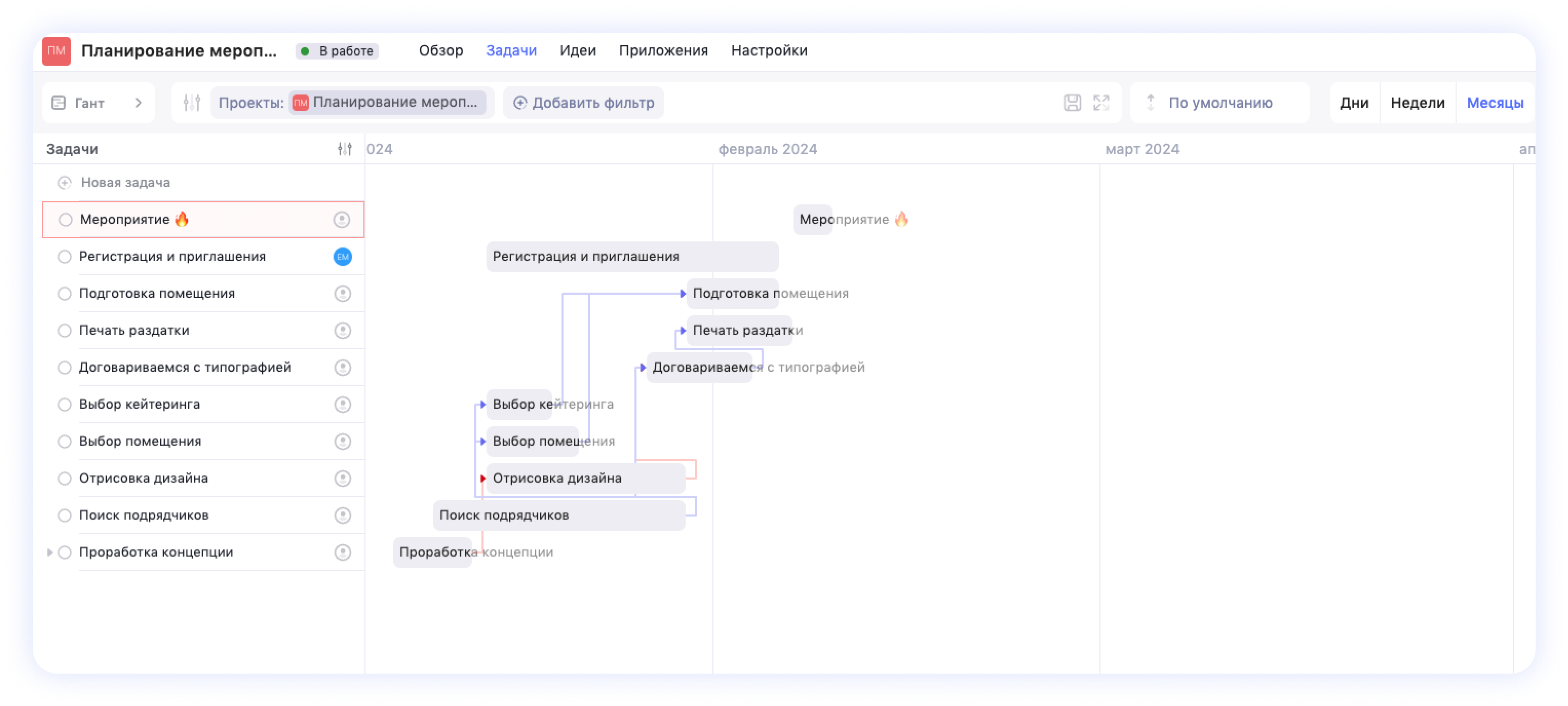The height and width of the screenshot is (706, 1568).
Task: Click the save view floppy disk icon
Action: pos(1072,103)
